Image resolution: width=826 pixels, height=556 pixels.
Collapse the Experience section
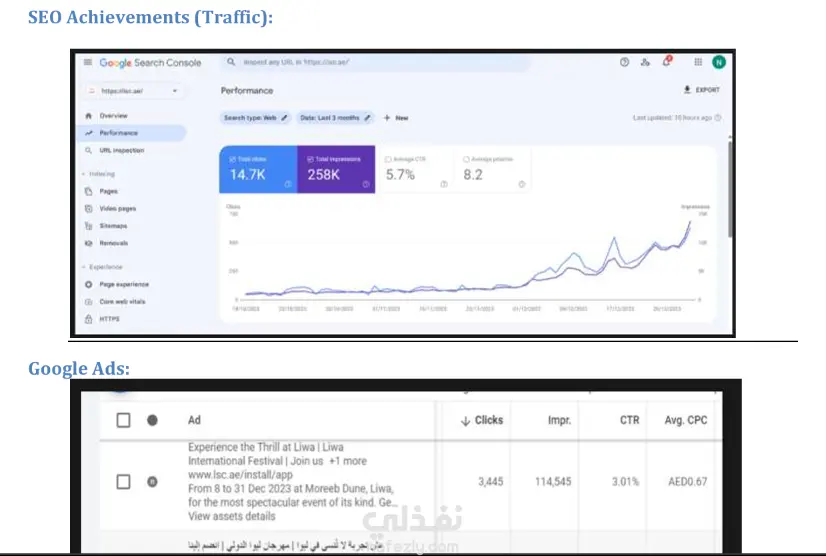tap(102, 267)
